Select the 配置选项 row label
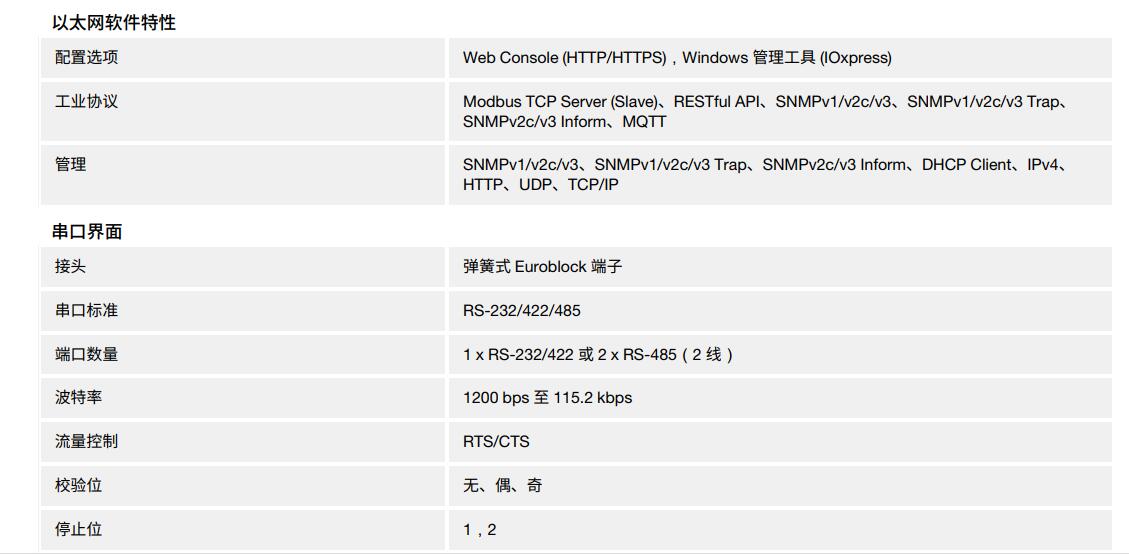 tap(86, 58)
